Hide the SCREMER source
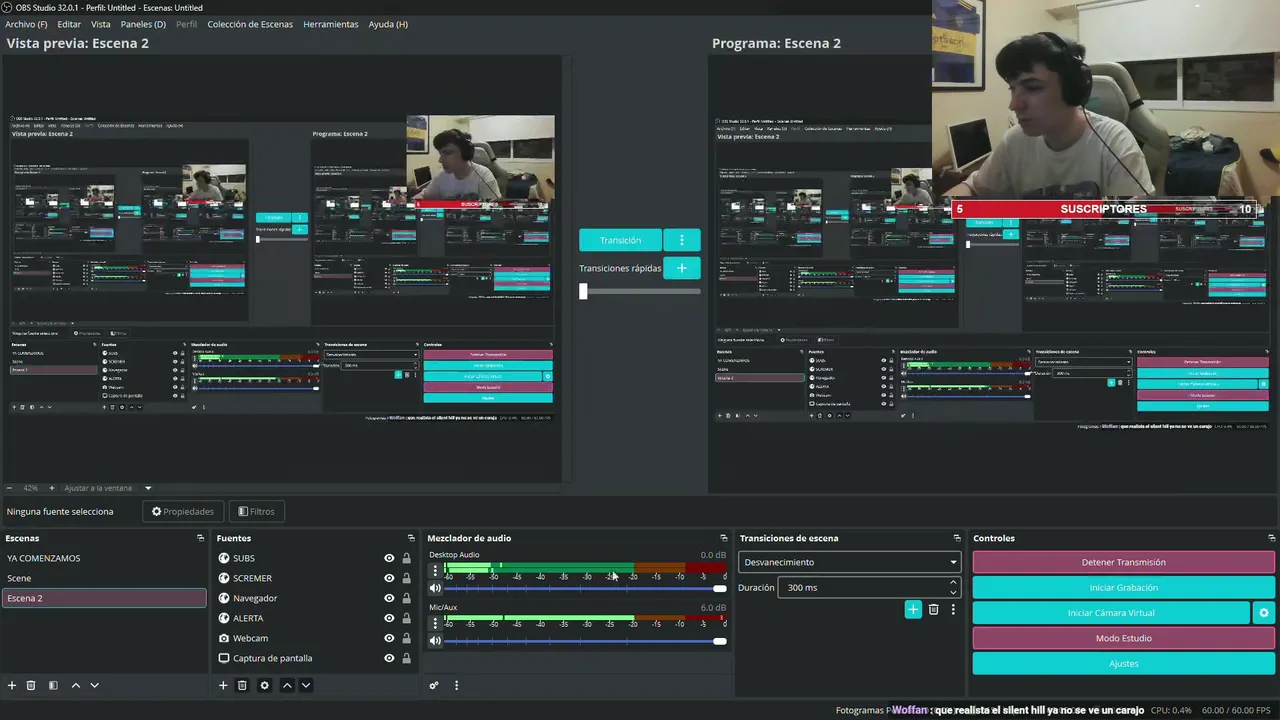 389,578
